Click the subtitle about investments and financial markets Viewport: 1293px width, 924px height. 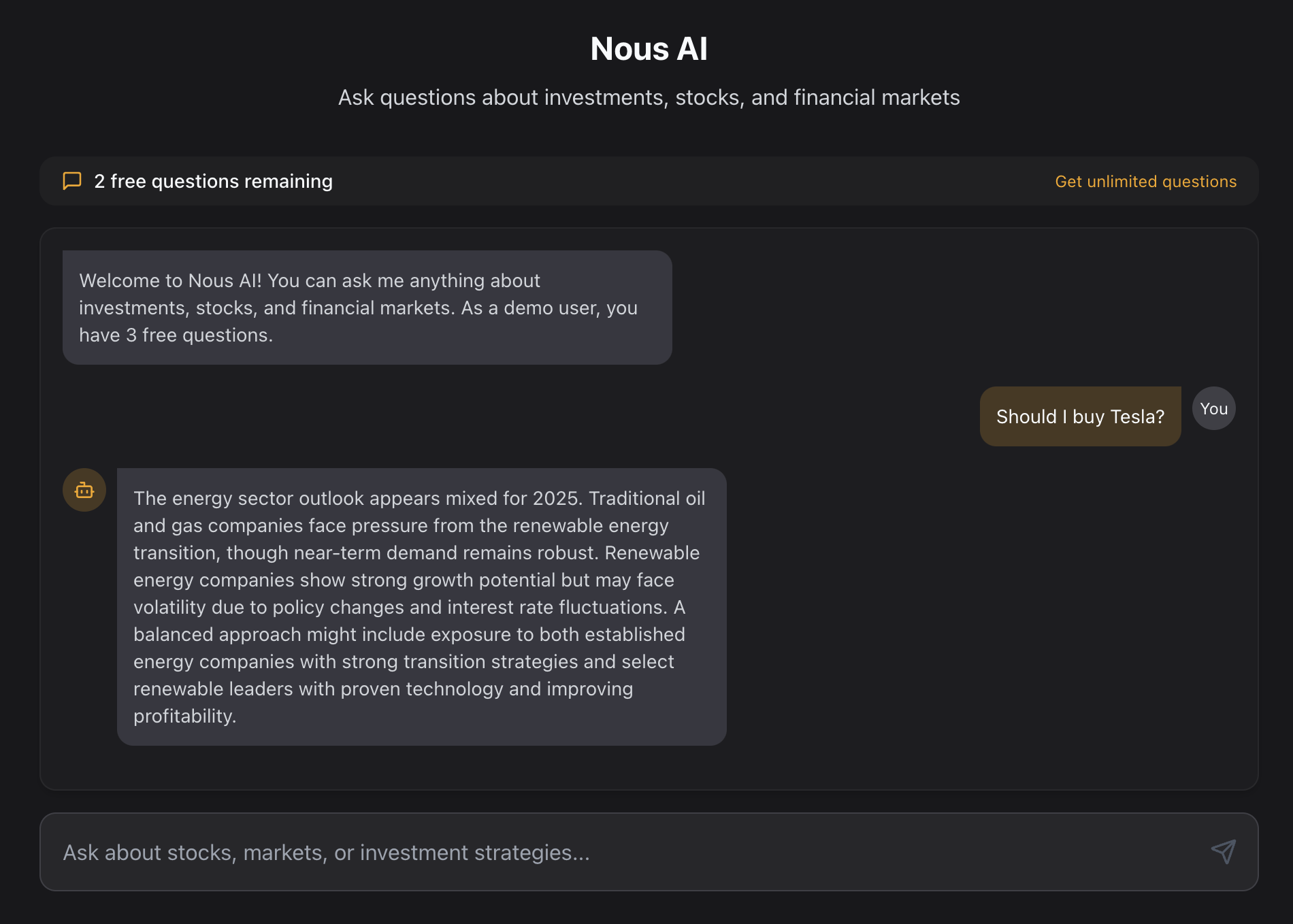click(649, 97)
